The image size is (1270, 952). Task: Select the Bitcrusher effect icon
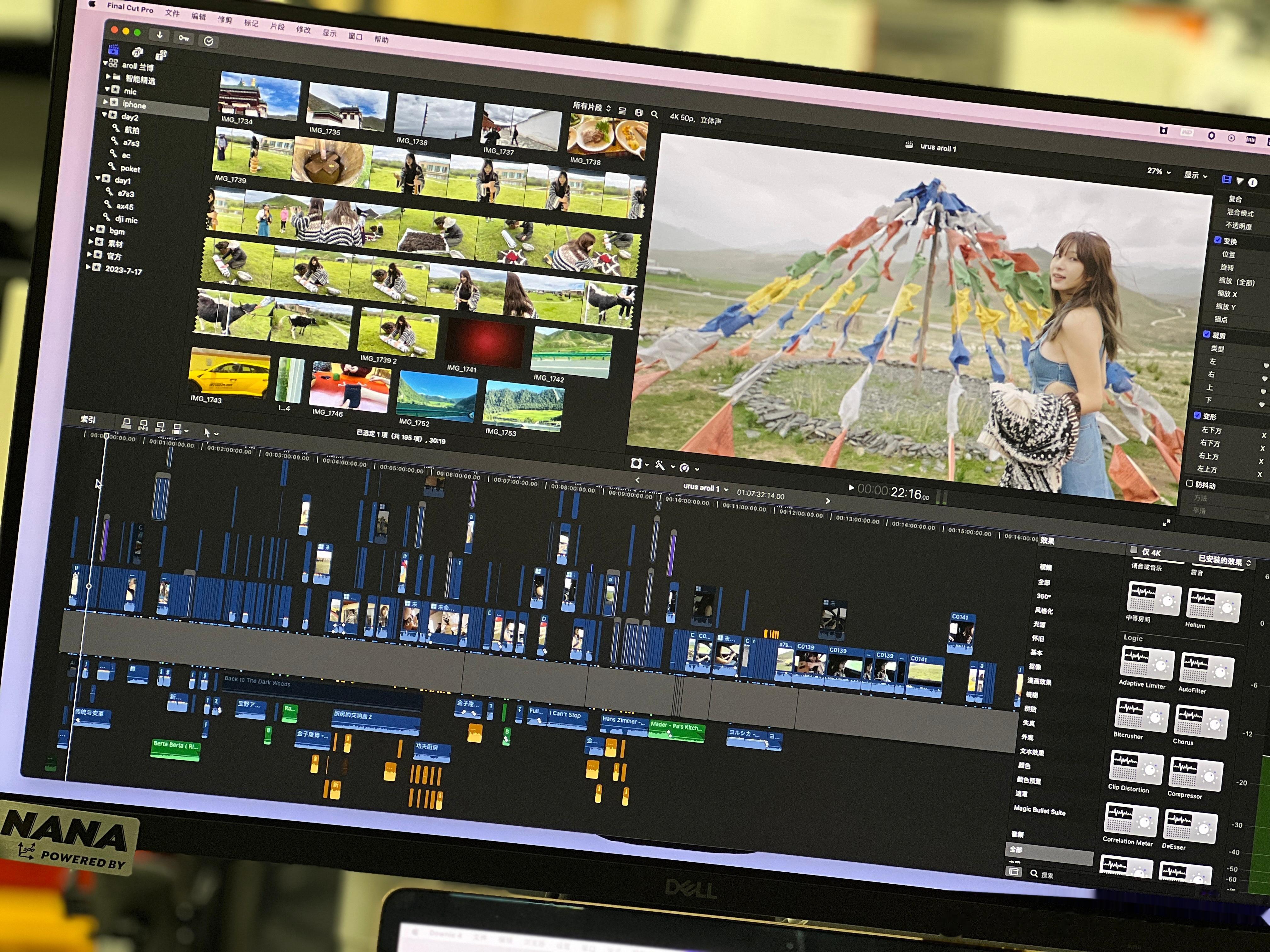(x=1141, y=714)
